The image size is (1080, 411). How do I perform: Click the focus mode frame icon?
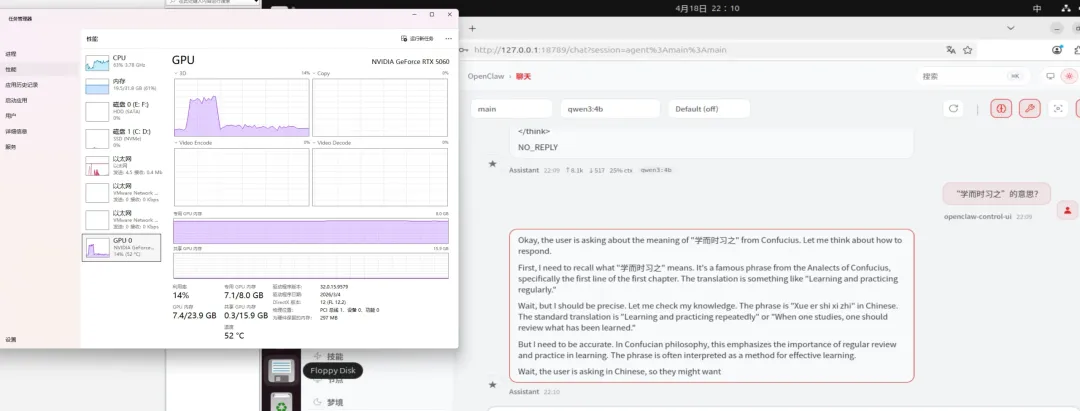[1057, 109]
